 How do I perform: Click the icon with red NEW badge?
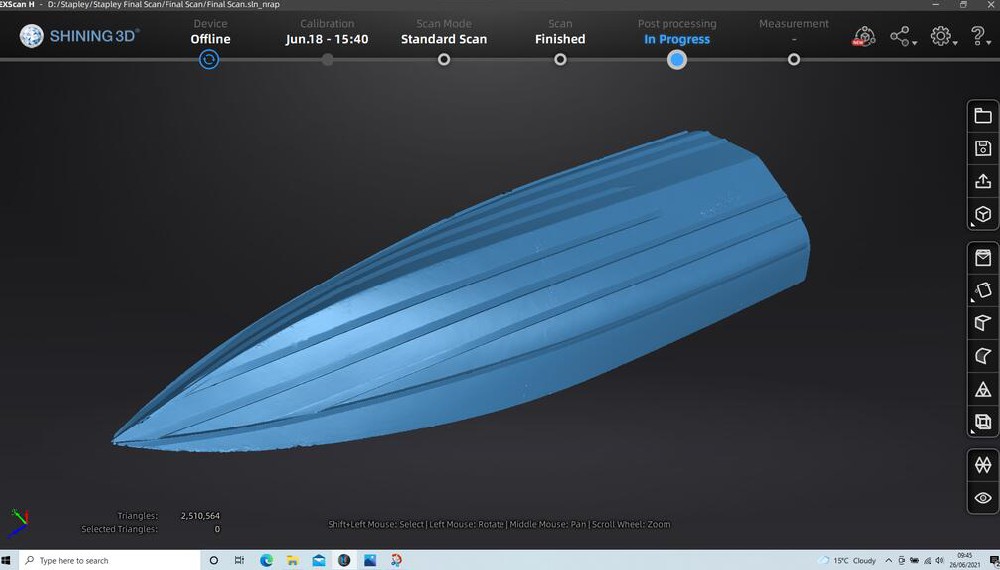pos(864,38)
